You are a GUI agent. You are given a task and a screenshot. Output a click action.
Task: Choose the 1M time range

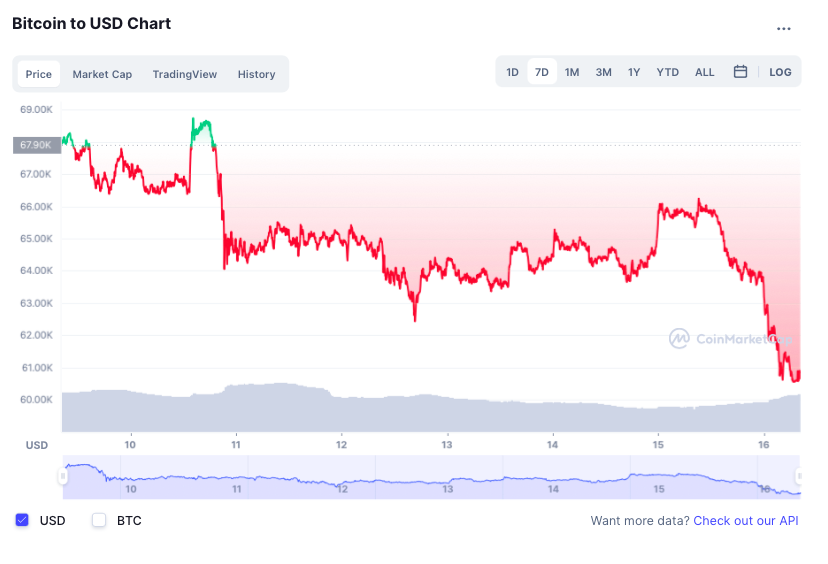pos(572,72)
